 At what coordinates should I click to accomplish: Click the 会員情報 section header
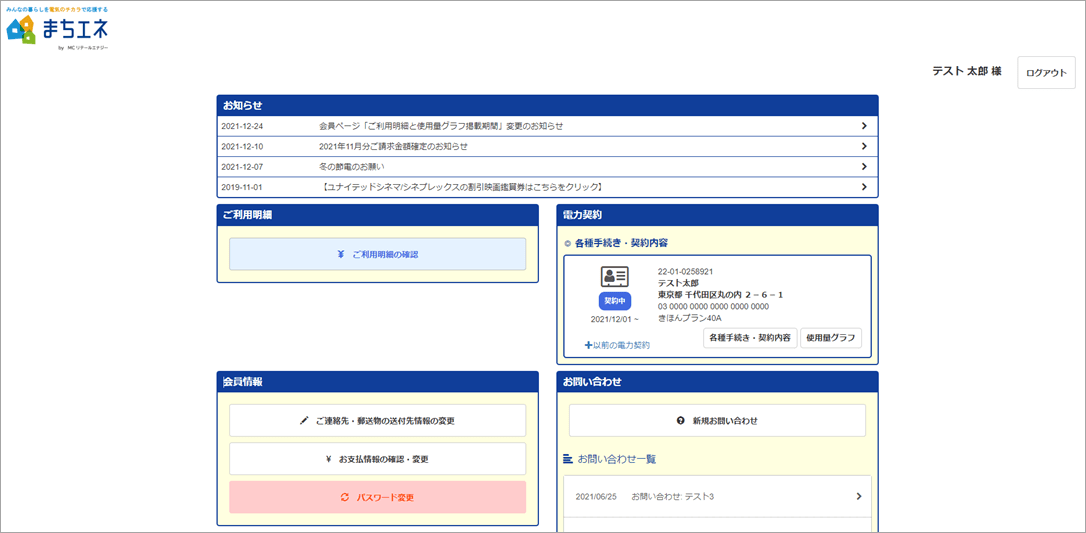[x=377, y=381]
